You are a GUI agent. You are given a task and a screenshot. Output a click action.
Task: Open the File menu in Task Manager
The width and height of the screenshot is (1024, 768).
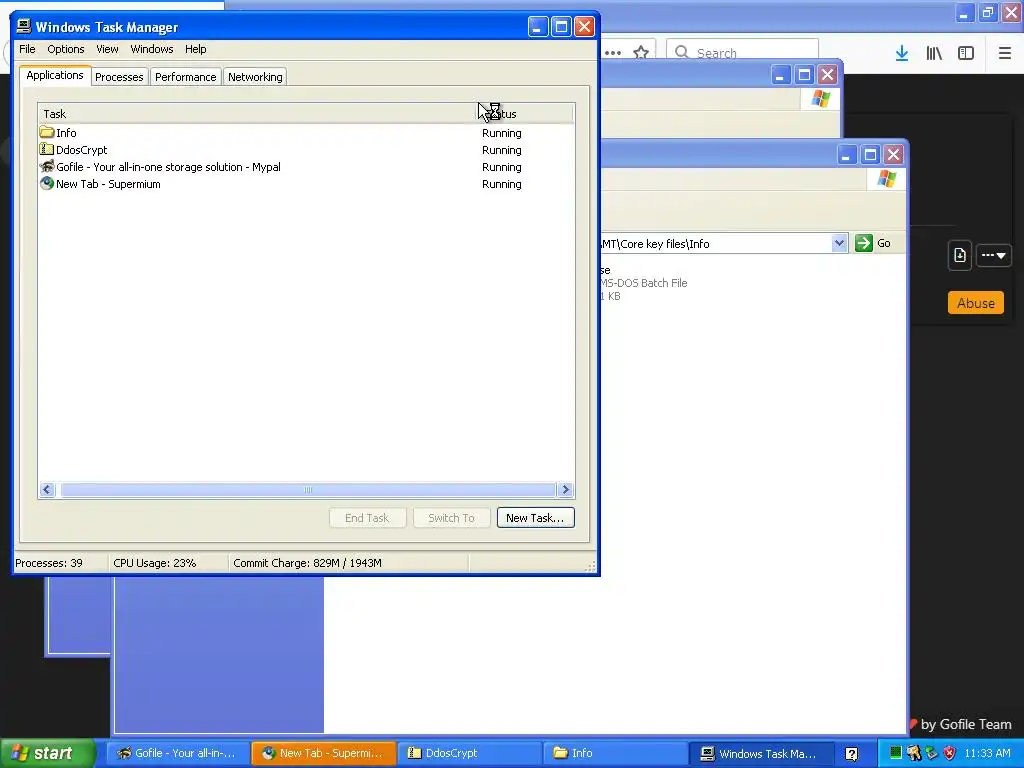(x=27, y=49)
